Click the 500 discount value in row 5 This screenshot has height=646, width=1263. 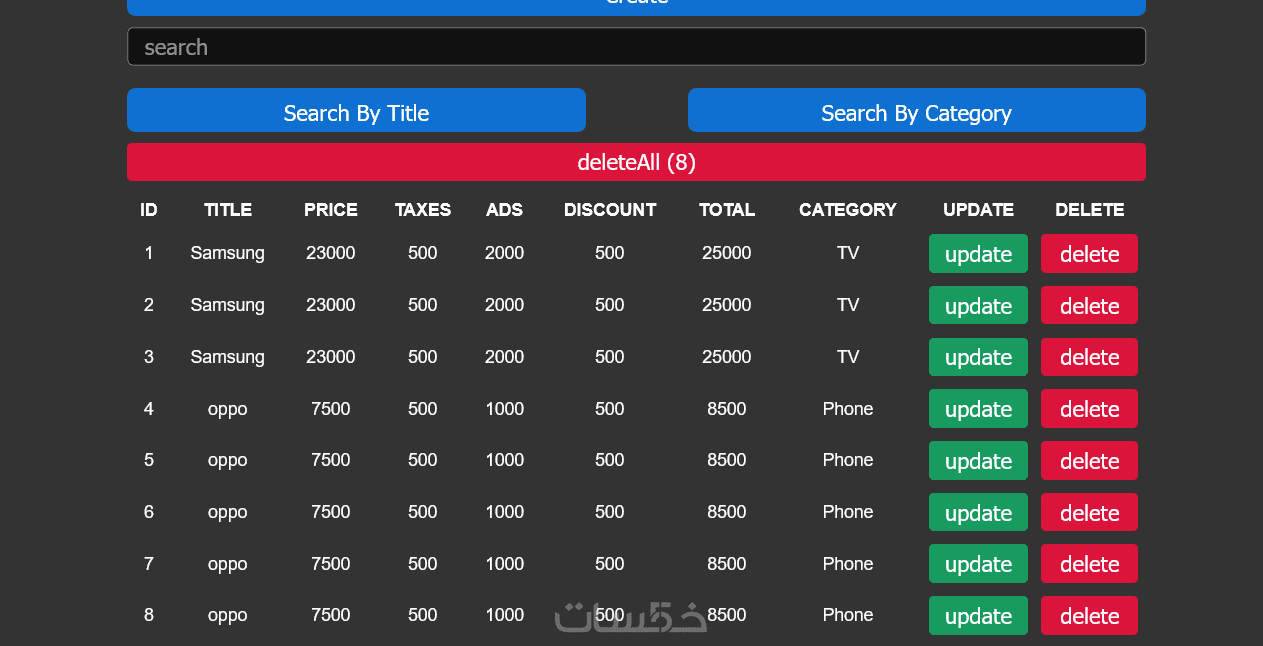pos(610,460)
